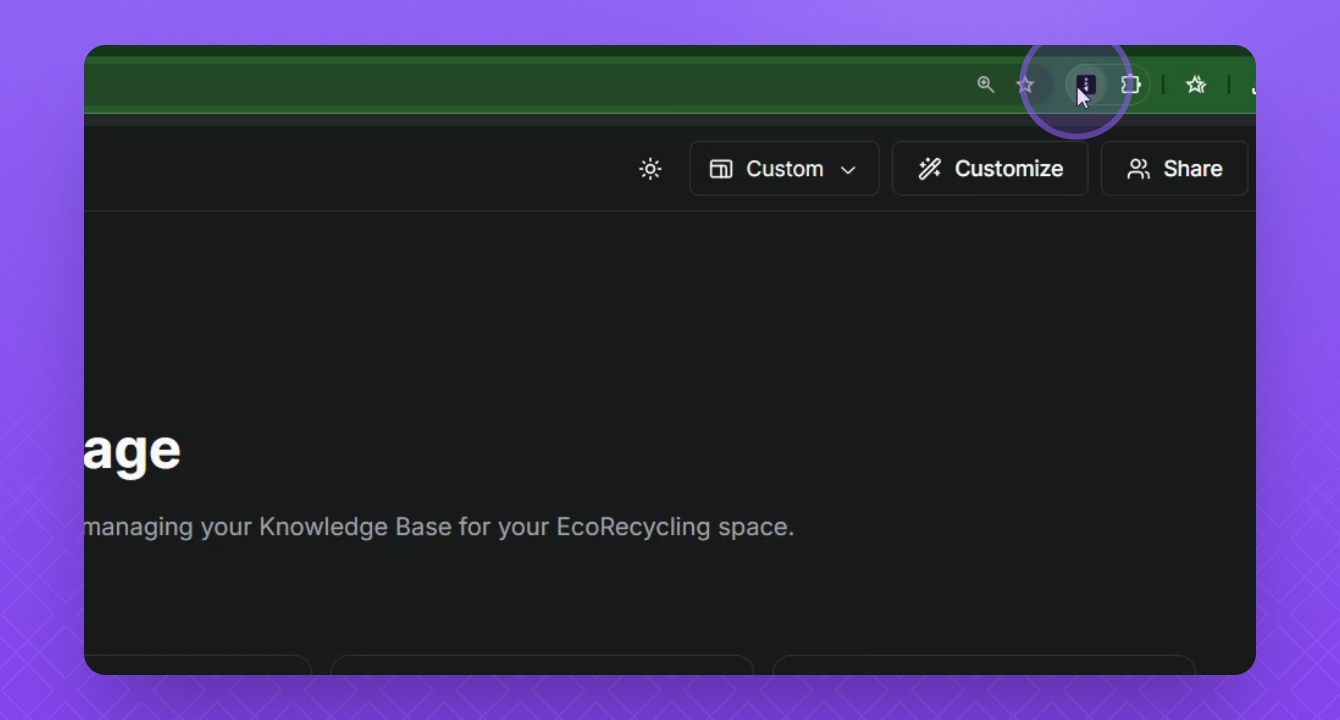This screenshot has height=720, width=1340.
Task: Open the purple pinned extension icon
Action: point(1086,85)
